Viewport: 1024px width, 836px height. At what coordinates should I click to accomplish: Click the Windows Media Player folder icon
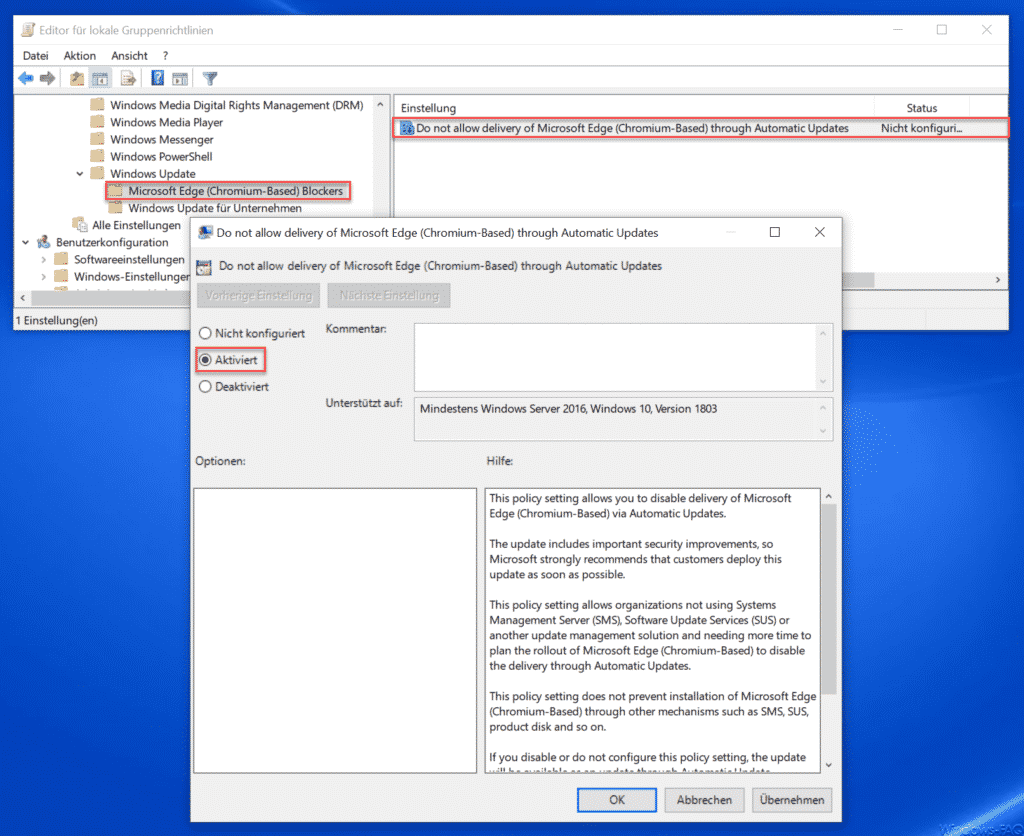point(97,121)
